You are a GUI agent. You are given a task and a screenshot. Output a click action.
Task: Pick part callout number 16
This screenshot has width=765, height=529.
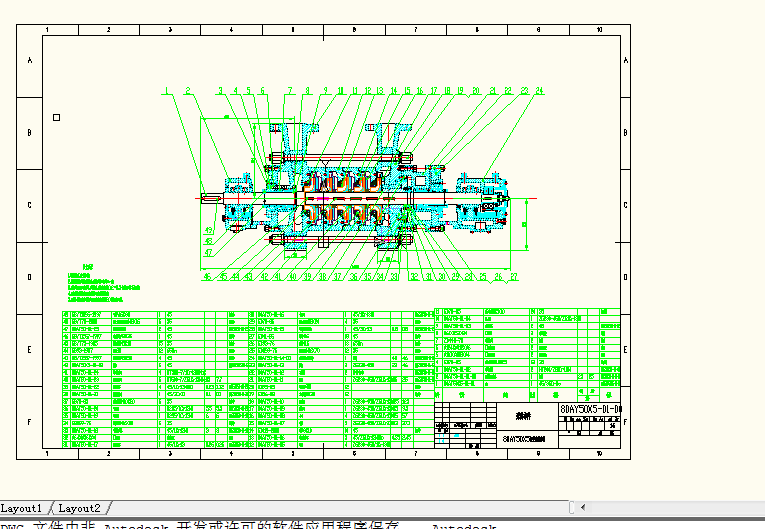[420, 90]
